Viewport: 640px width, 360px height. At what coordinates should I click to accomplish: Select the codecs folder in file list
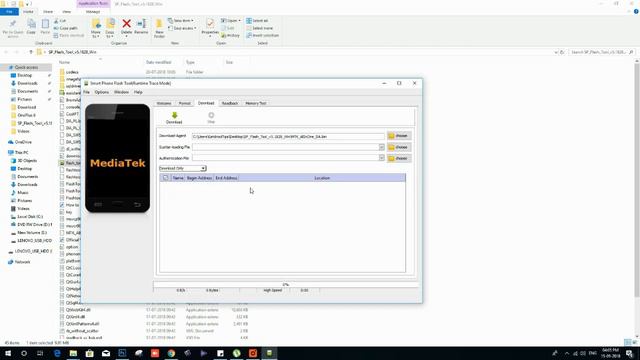72,72
